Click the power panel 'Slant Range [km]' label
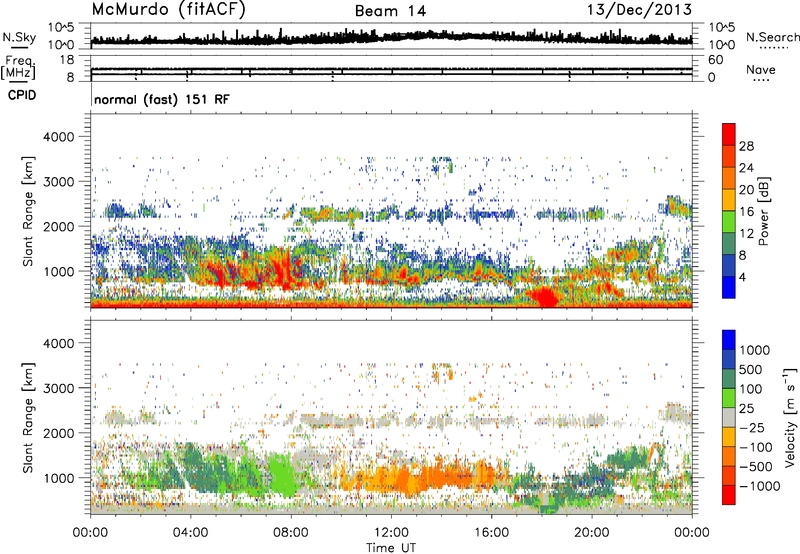Viewport: 800px width, 554px height. coord(28,212)
